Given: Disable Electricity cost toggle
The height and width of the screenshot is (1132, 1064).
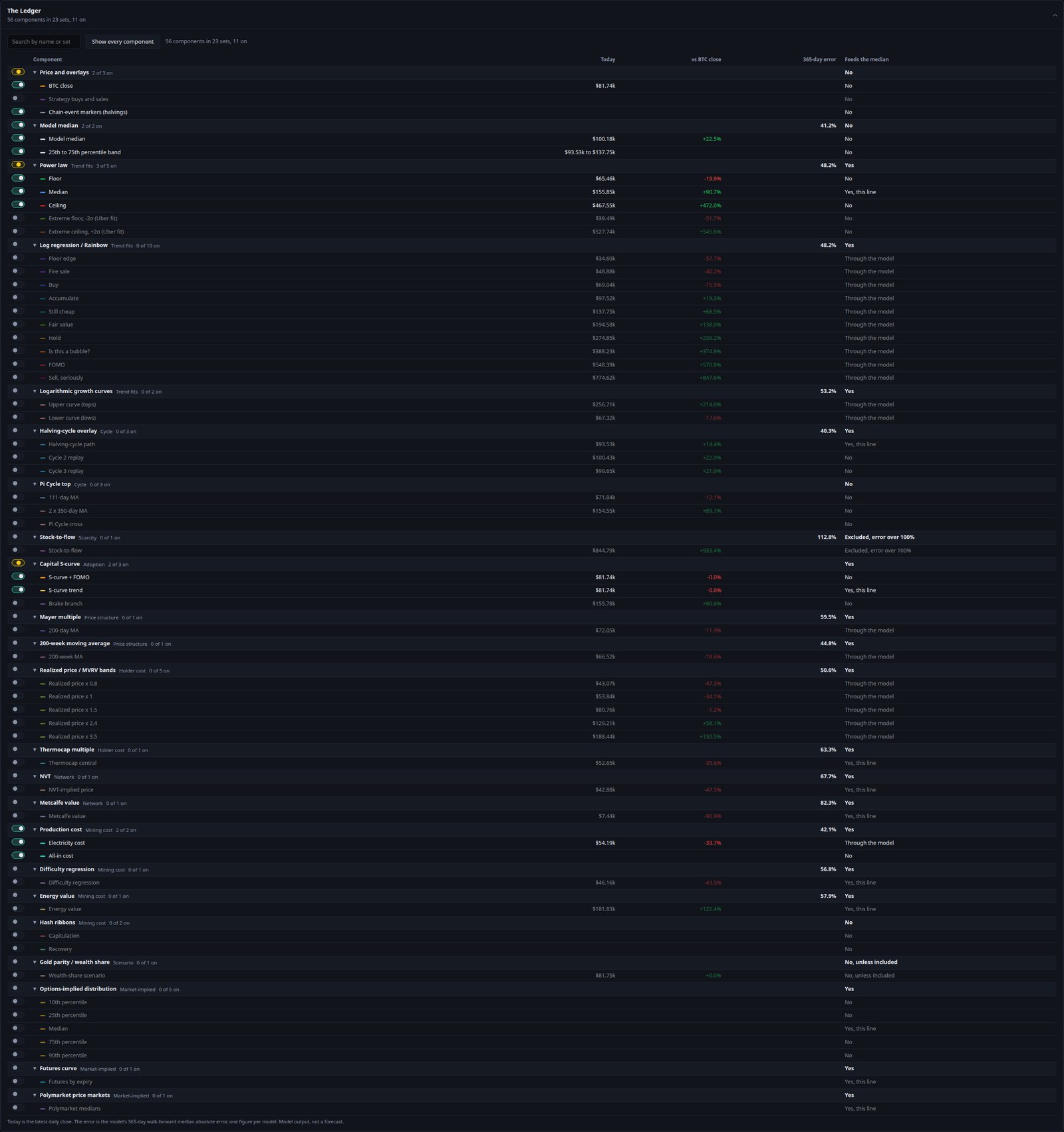Looking at the screenshot, I should tap(18, 842).
